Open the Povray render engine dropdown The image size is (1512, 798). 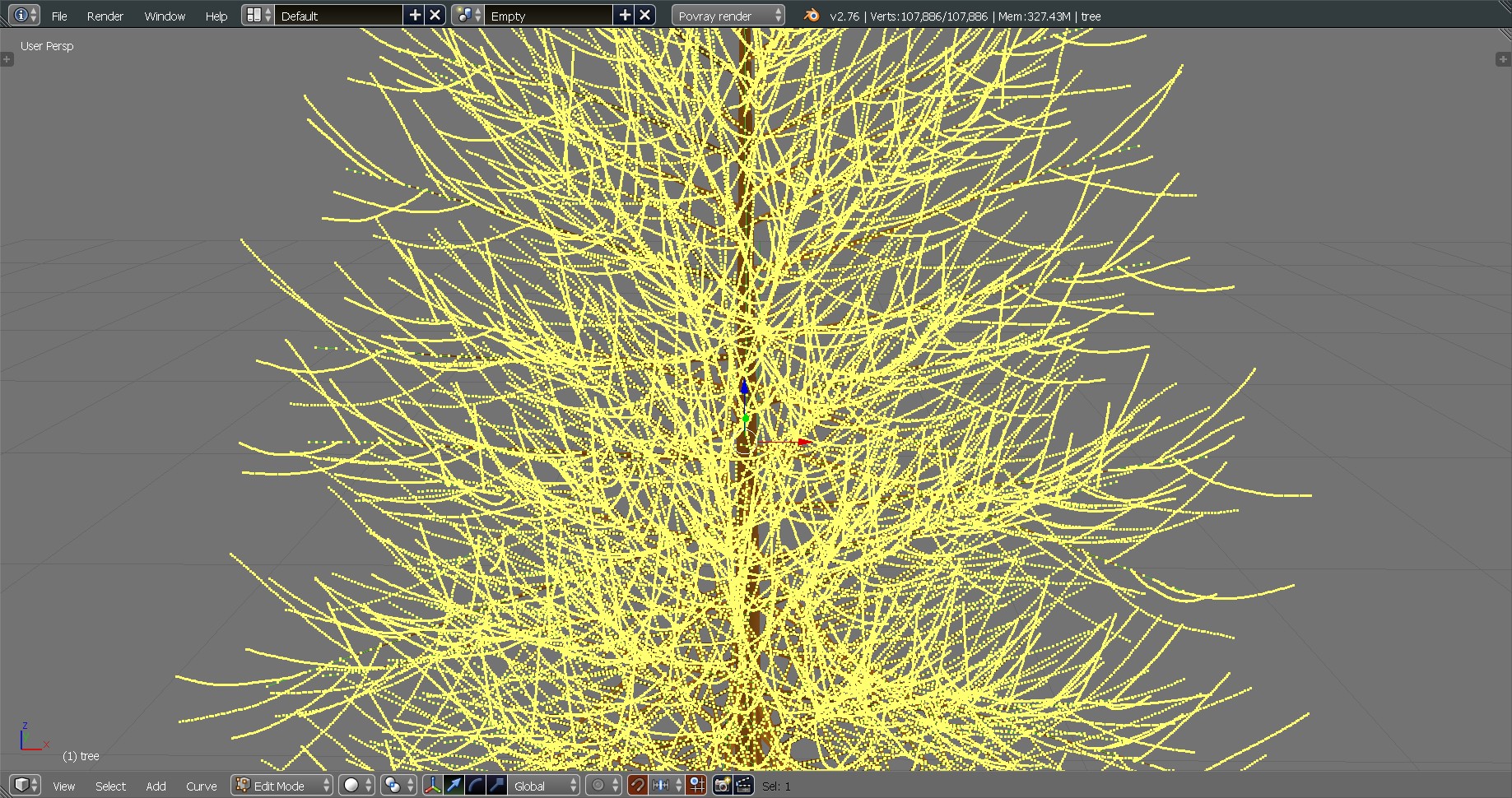point(728,16)
